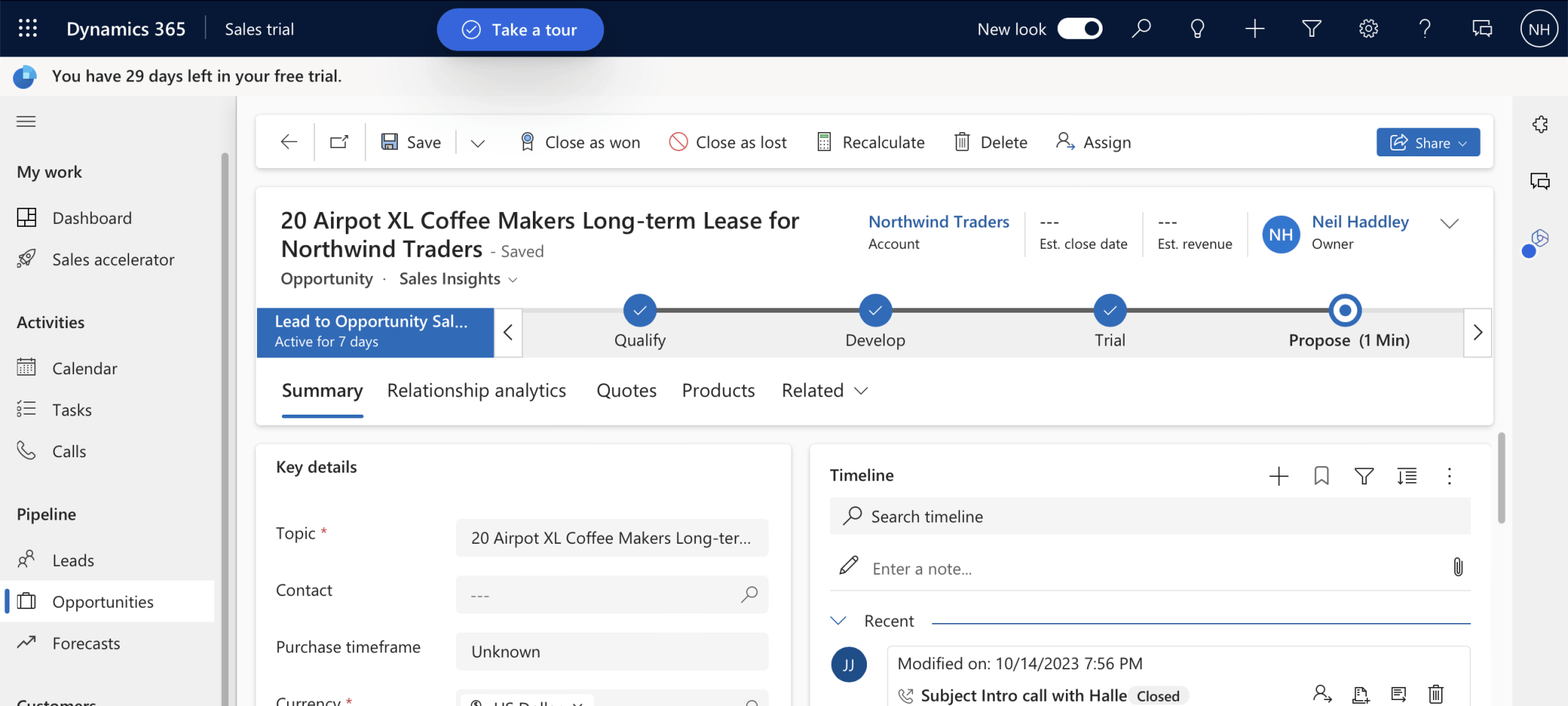1568x706 pixels.
Task: Toggle the New look switch
Action: click(x=1079, y=29)
